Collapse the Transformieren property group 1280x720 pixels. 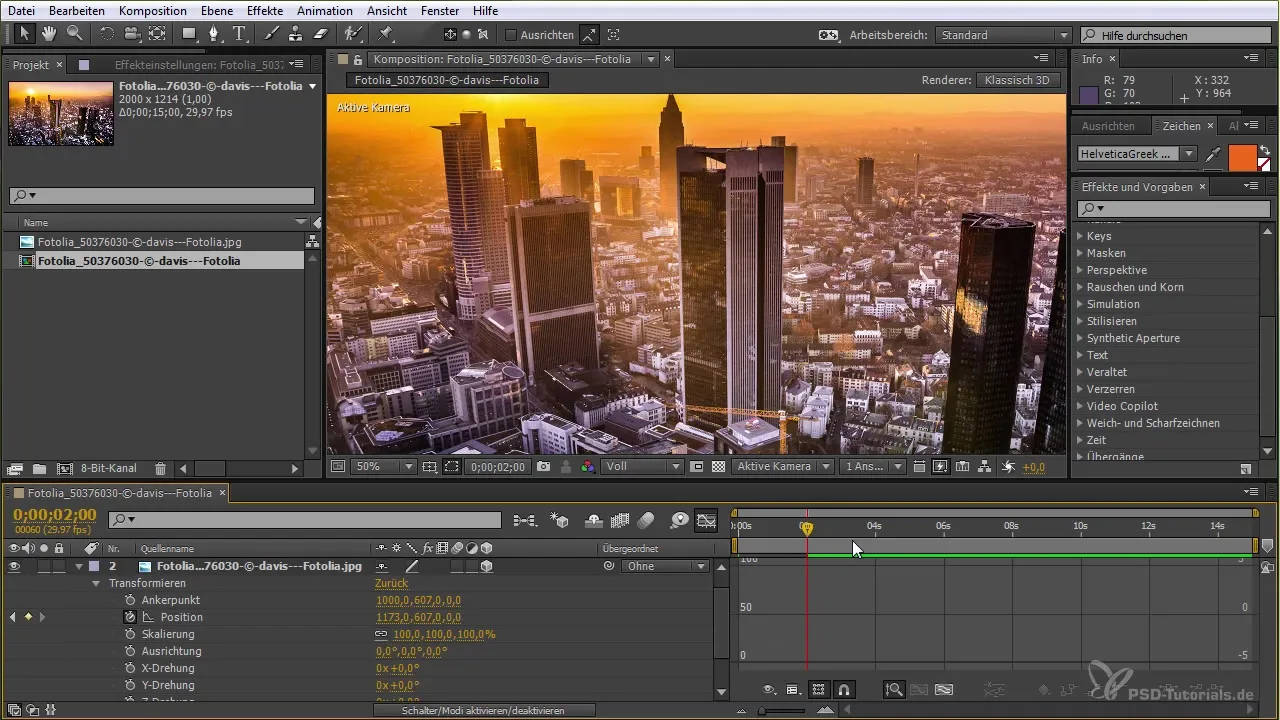(x=97, y=583)
